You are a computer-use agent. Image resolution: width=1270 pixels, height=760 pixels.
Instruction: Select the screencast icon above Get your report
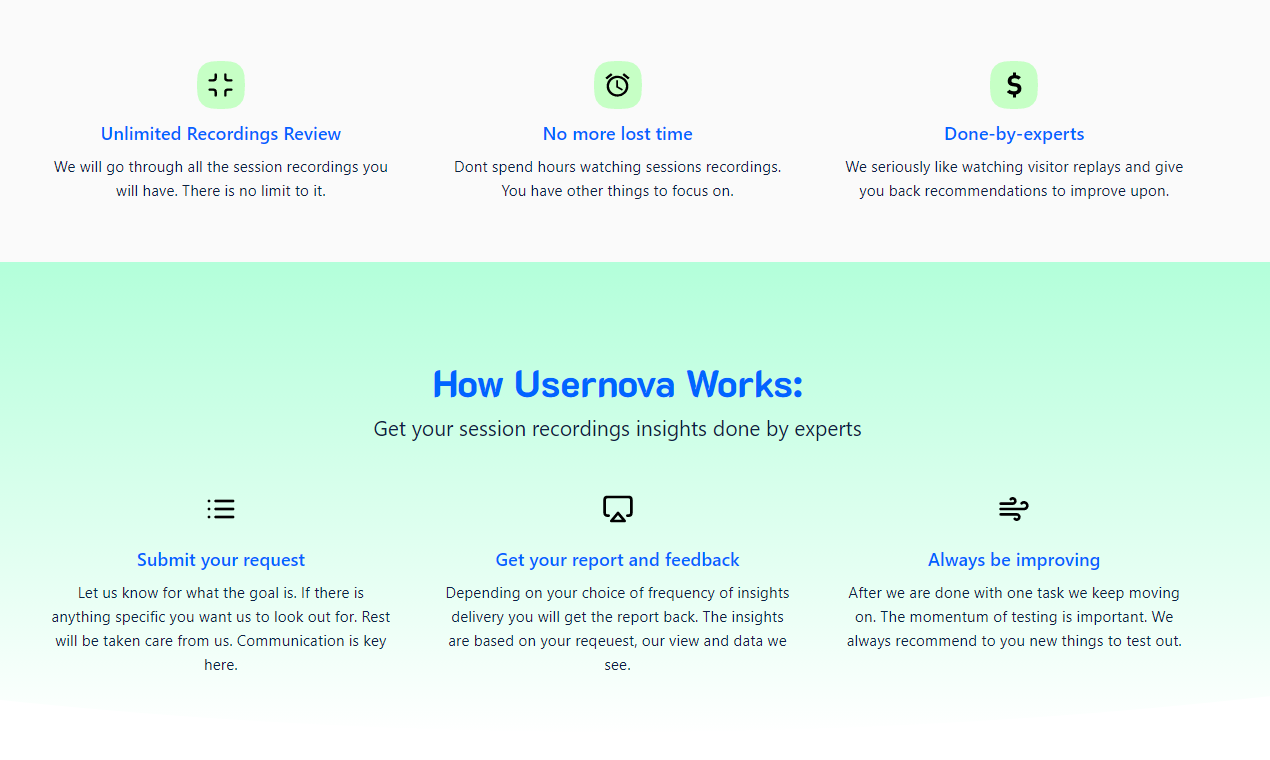coord(617,508)
